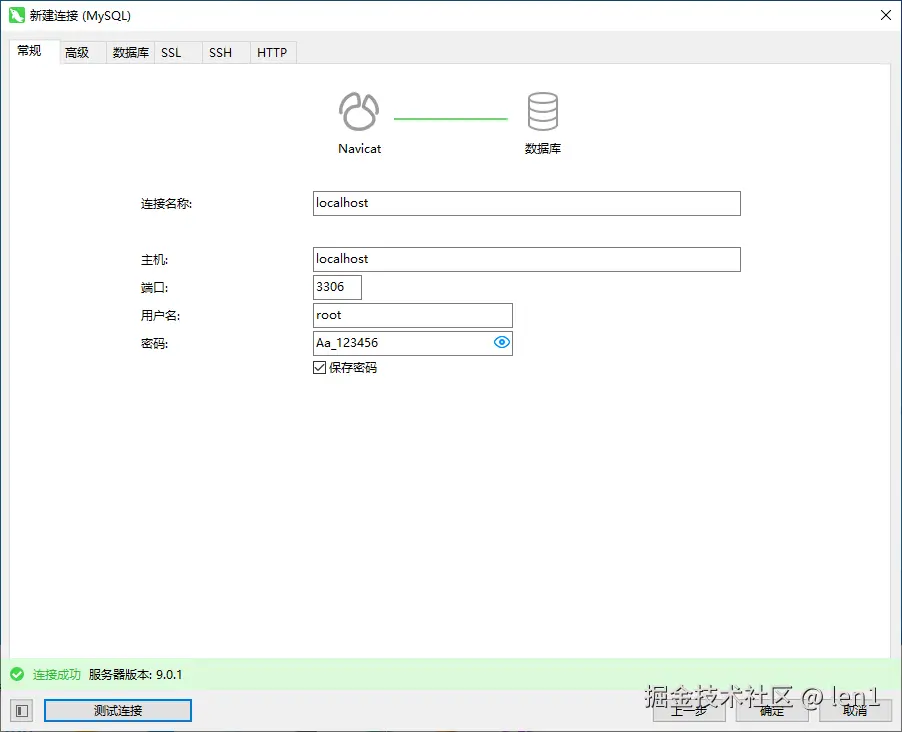The image size is (902, 732).
Task: Focus the 端口 field showing 3306
Action: click(337, 287)
